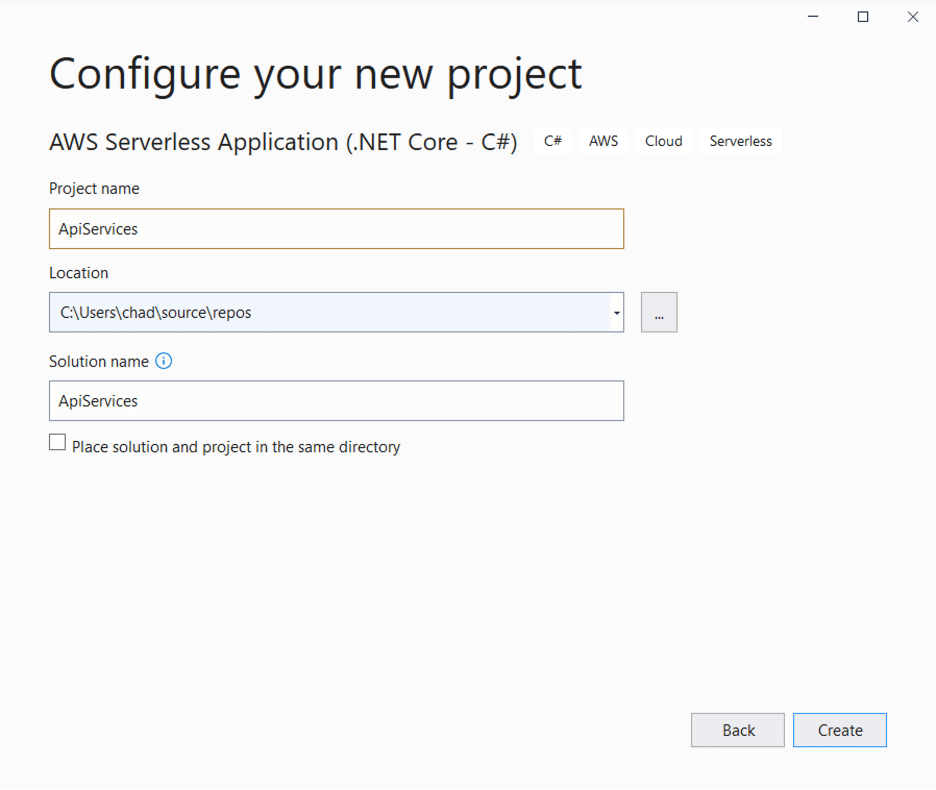Open the folder browse ellipsis button
This screenshot has height=790, width=936.
click(659, 312)
